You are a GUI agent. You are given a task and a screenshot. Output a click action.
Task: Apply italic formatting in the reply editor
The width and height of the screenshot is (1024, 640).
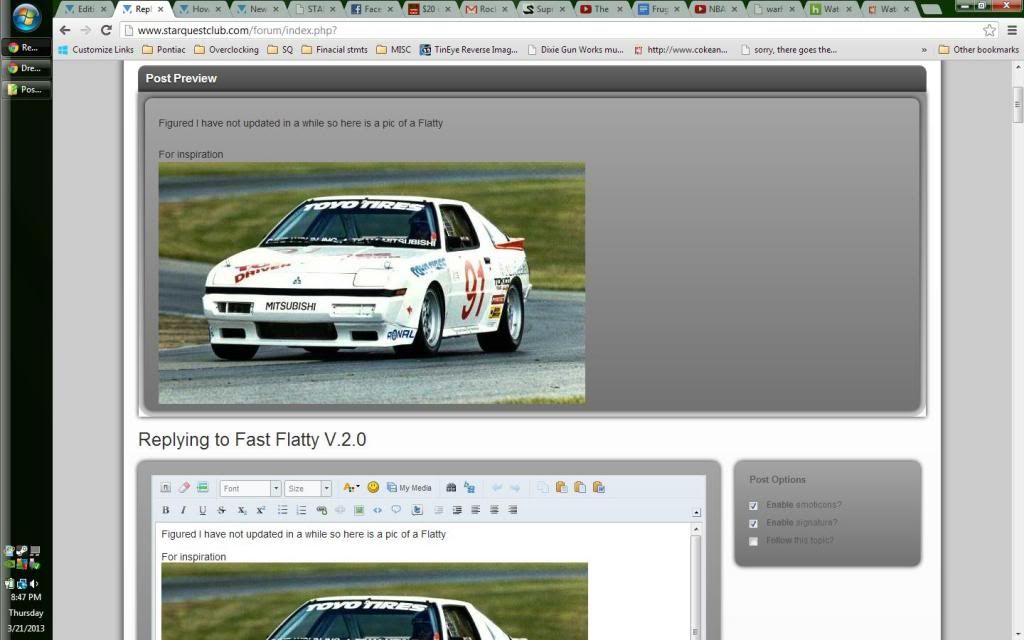tap(184, 510)
